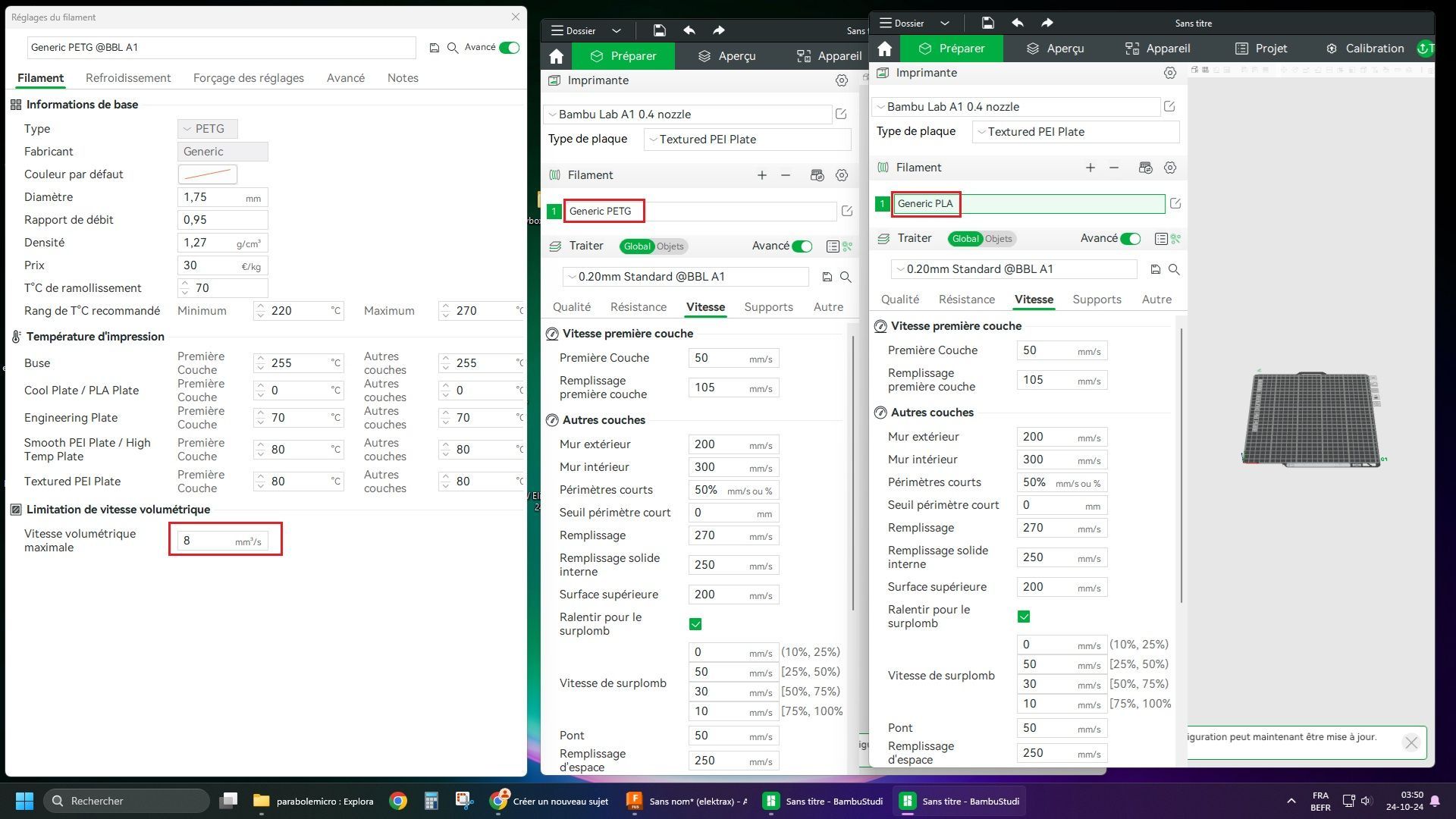
Task: Click add filament plus icon in right window
Action: pos(1090,168)
